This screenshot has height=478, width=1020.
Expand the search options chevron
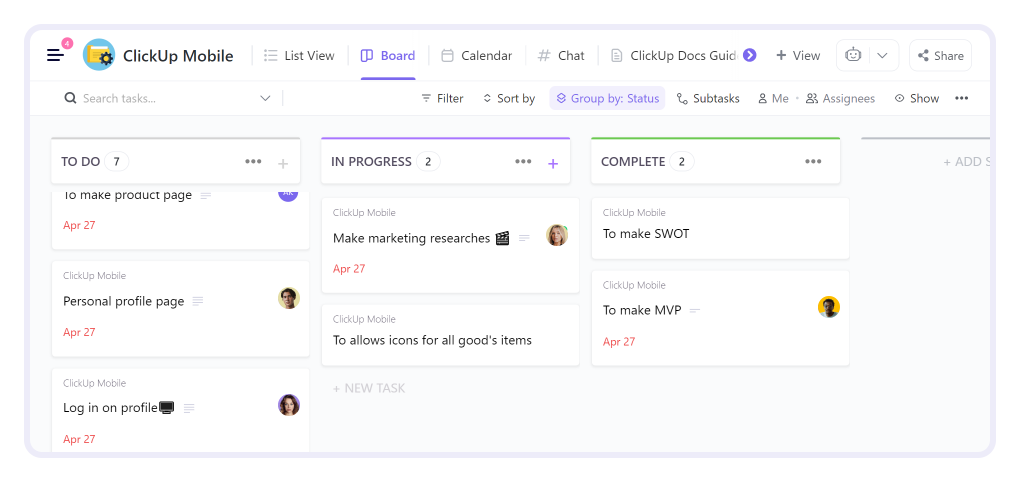pos(265,98)
